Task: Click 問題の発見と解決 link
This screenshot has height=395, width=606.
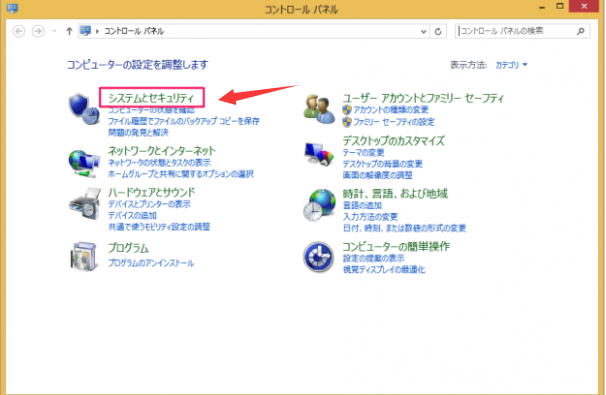Action: point(138,133)
